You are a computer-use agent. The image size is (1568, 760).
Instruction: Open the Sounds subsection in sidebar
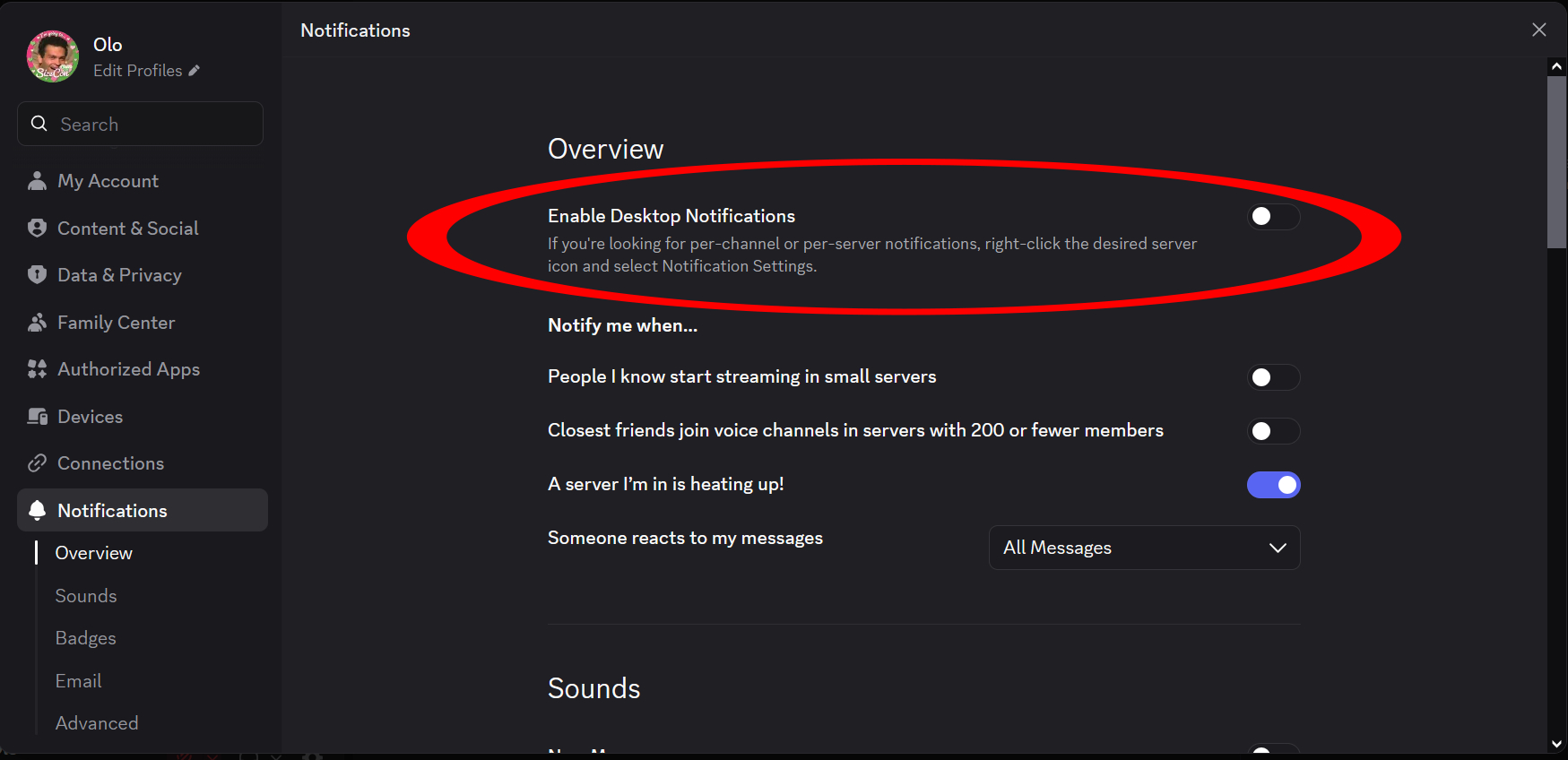tap(86, 596)
